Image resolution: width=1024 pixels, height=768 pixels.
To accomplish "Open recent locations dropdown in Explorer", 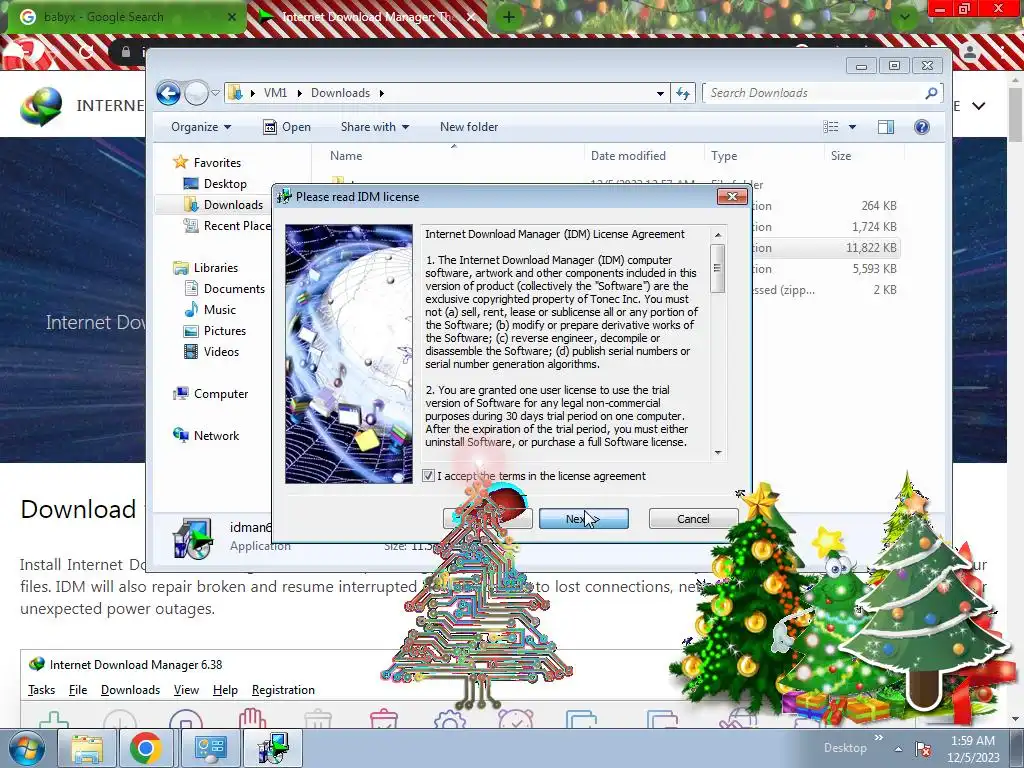I will 216,93.
